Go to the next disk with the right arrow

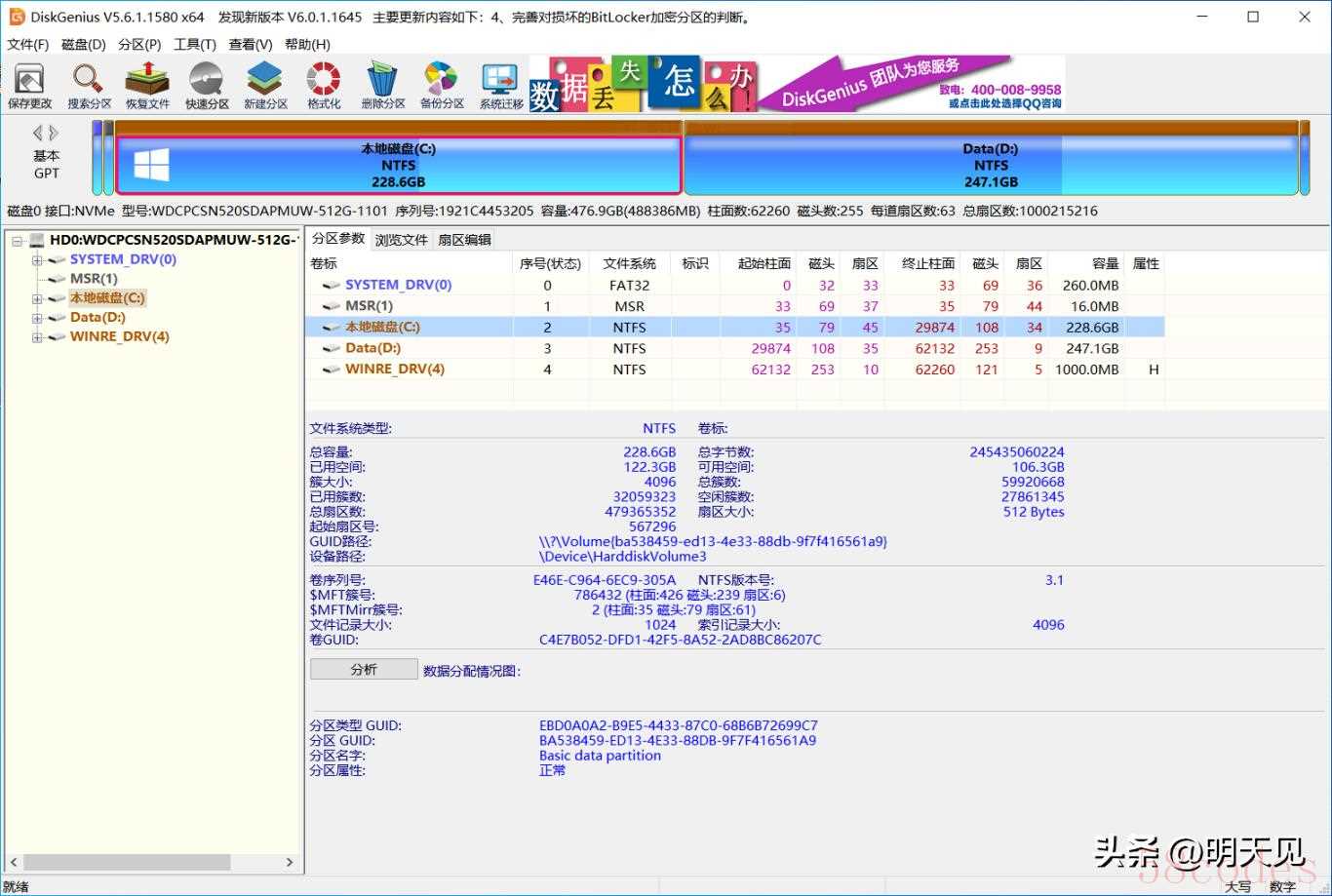point(54,133)
